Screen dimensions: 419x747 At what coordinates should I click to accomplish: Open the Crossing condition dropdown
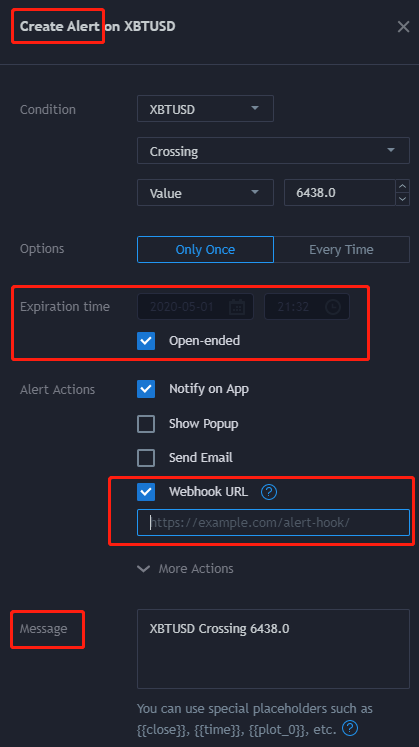[x=273, y=151]
